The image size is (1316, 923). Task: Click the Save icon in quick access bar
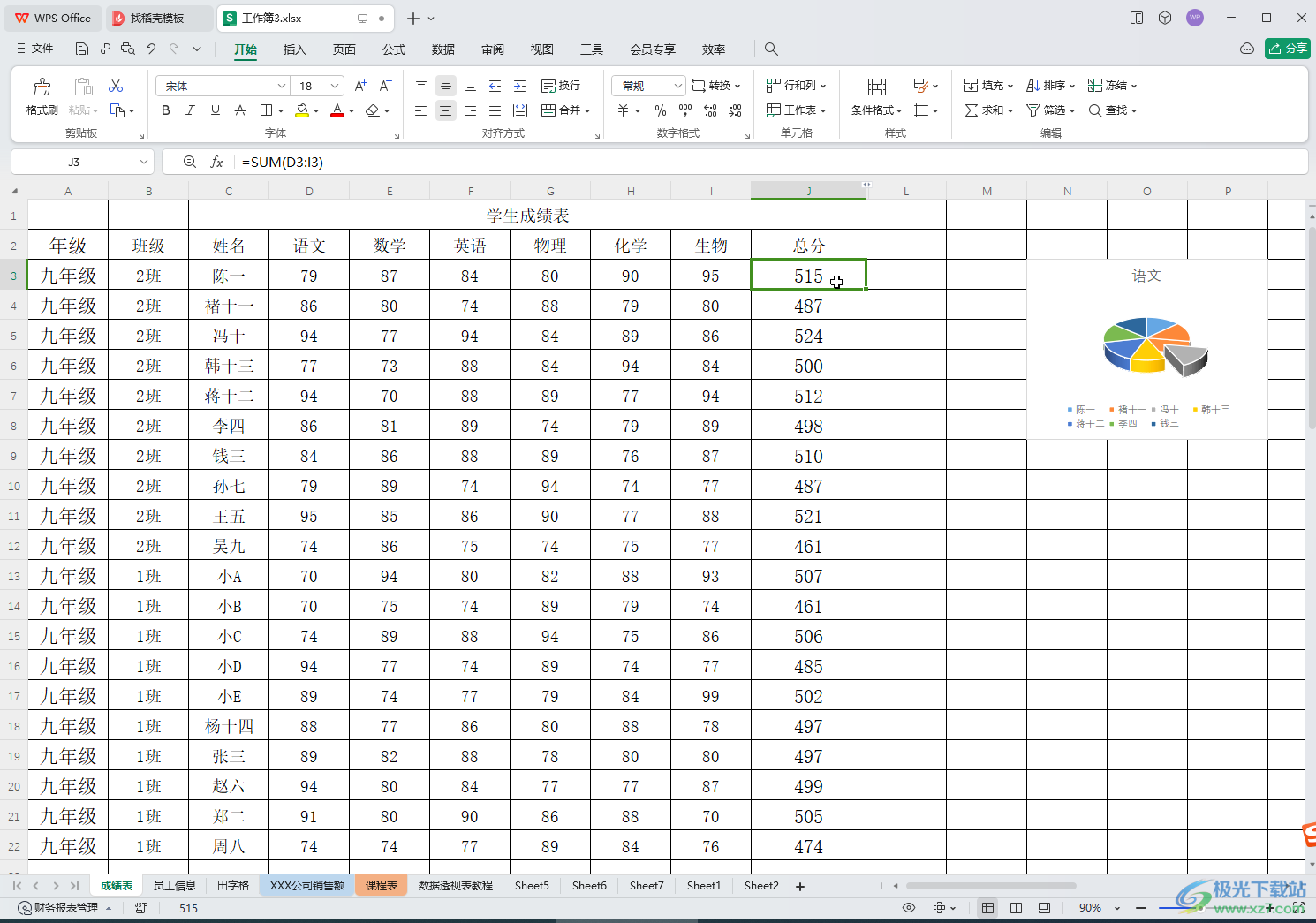(82, 49)
